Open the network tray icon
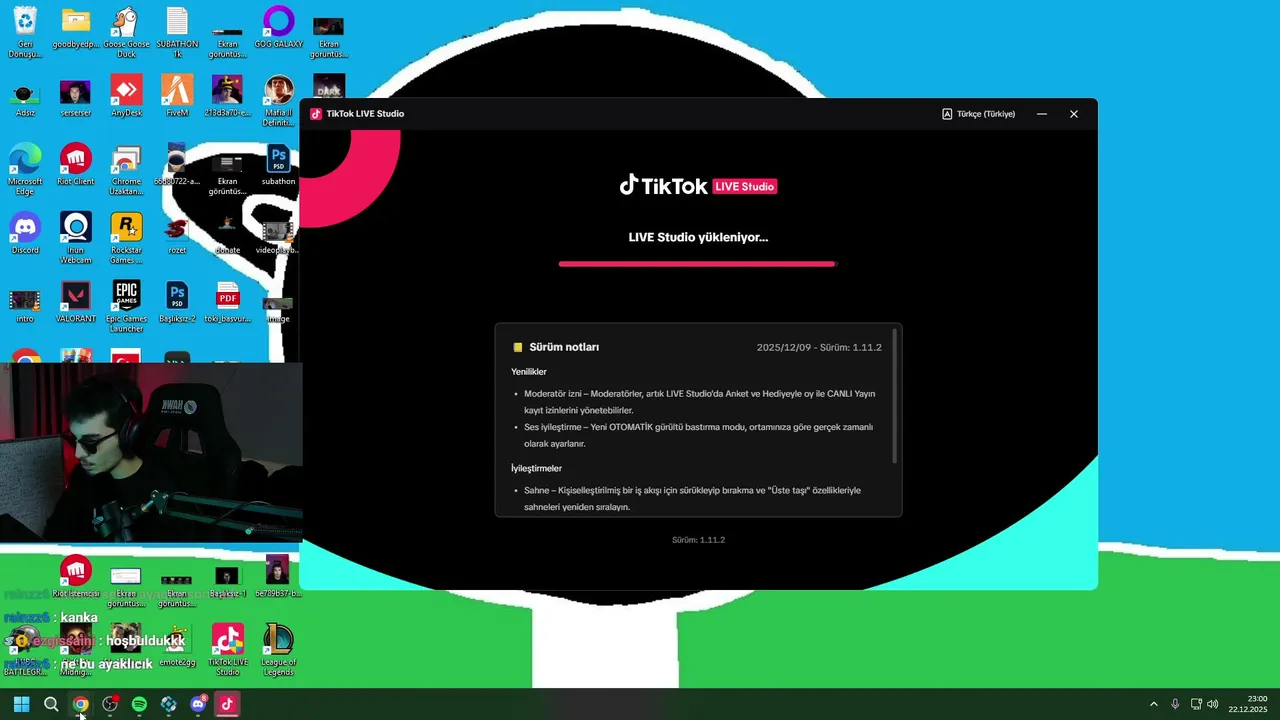1280x720 pixels. pos(1196,704)
